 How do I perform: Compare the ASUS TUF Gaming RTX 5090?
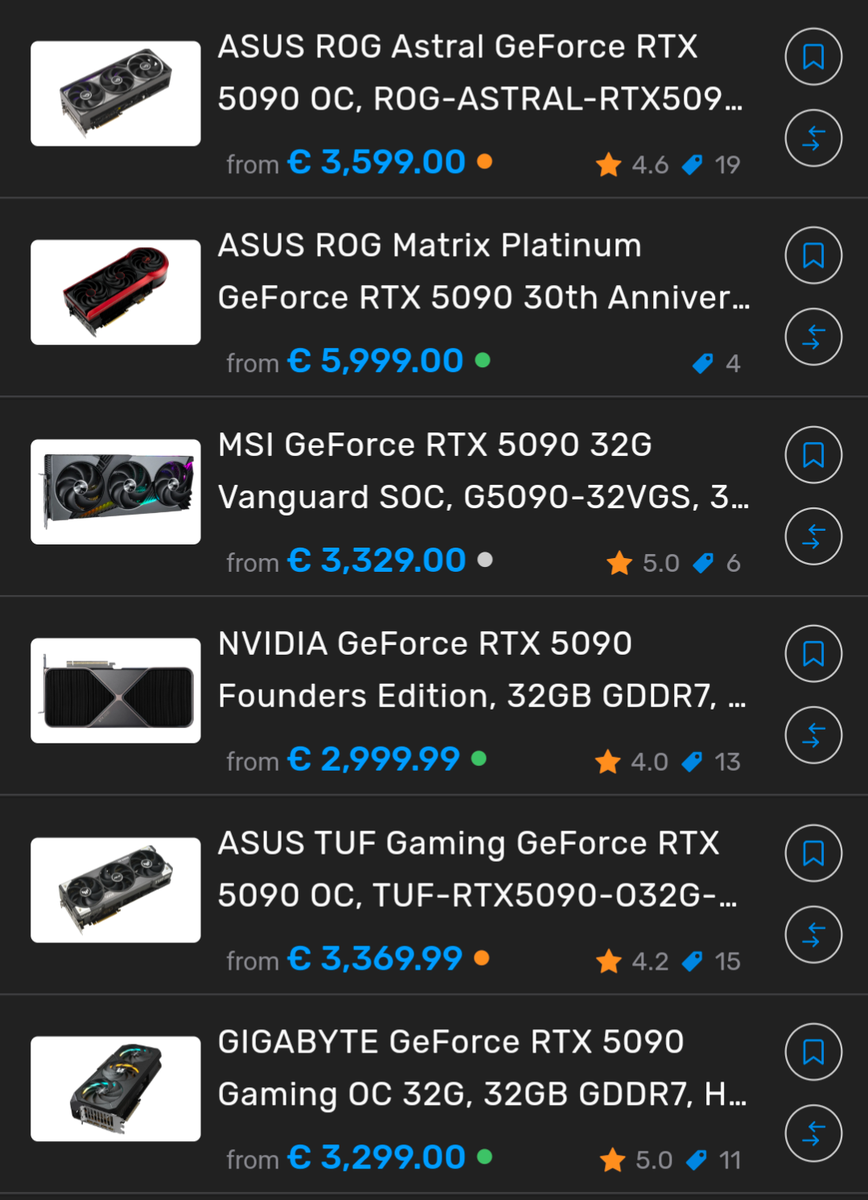[x=813, y=934]
